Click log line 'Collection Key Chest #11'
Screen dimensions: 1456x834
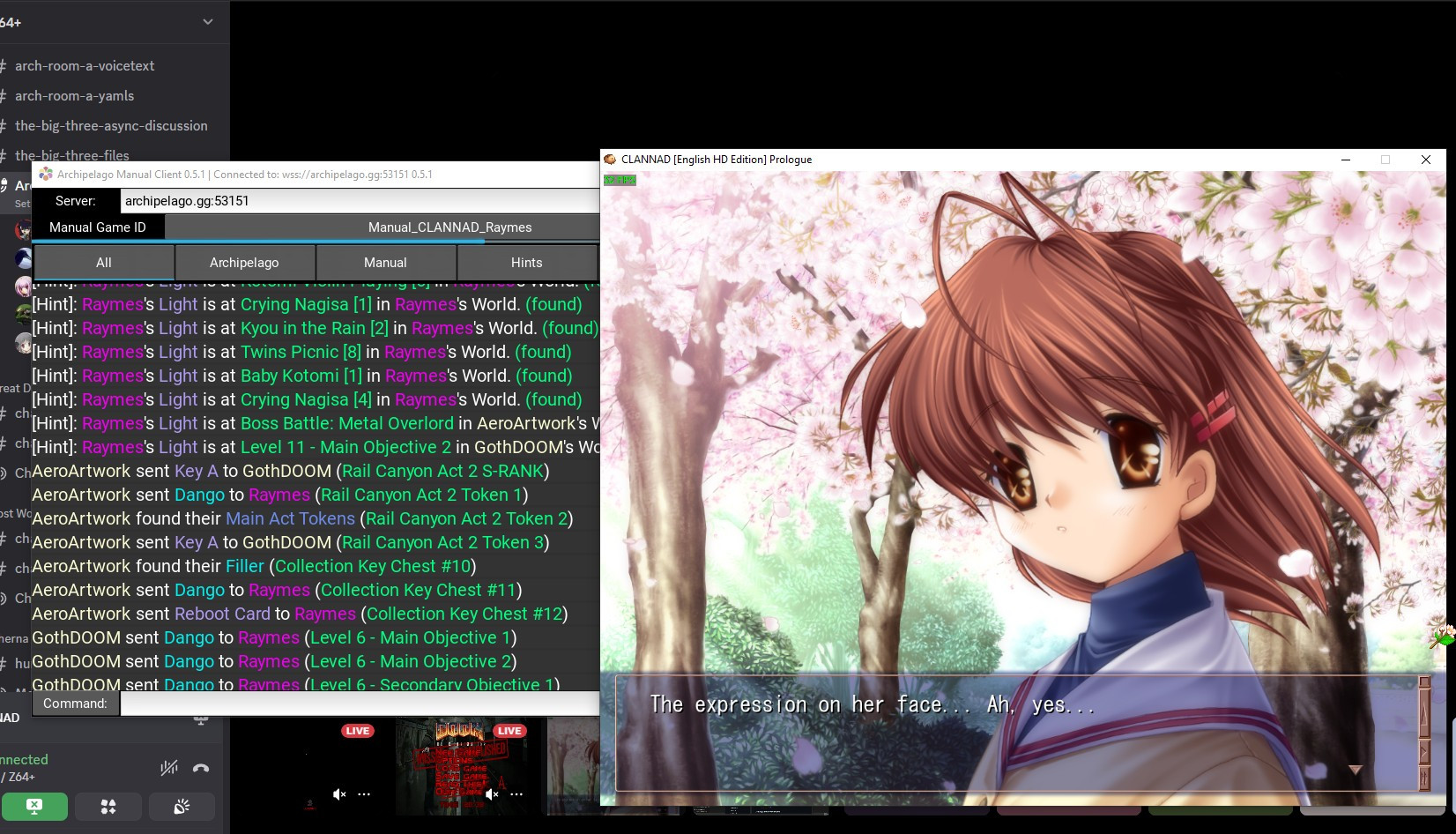tap(277, 590)
